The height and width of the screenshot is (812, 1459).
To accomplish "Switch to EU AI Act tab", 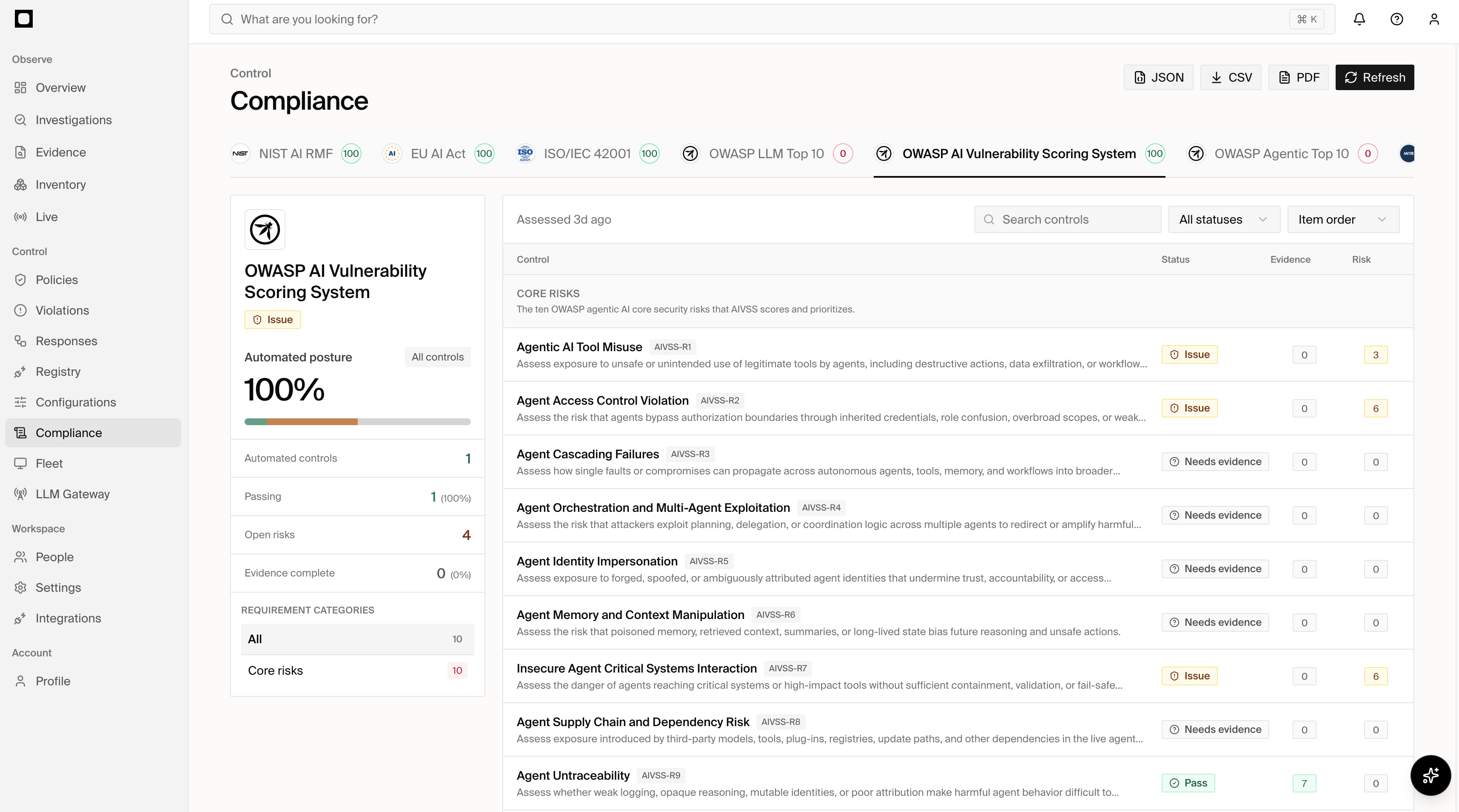I will [438, 153].
